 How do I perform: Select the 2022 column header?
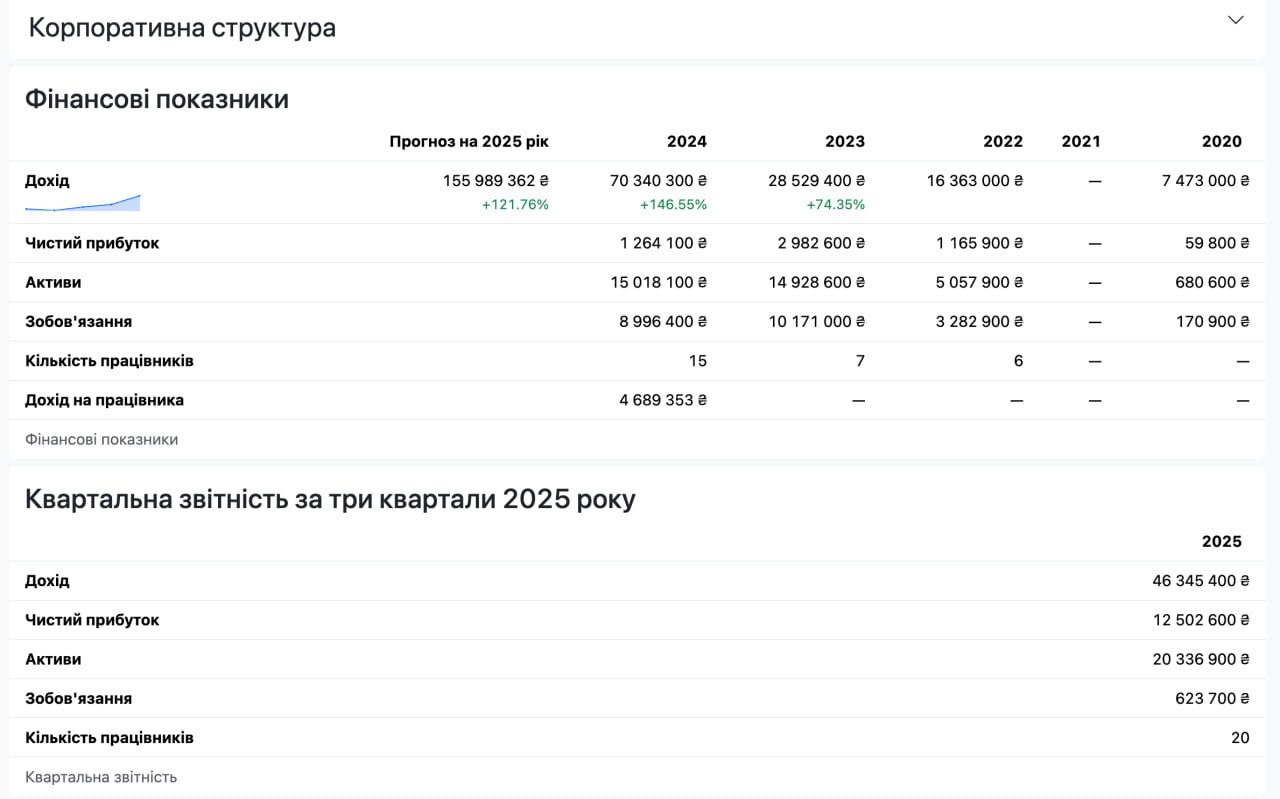[x=1003, y=141]
